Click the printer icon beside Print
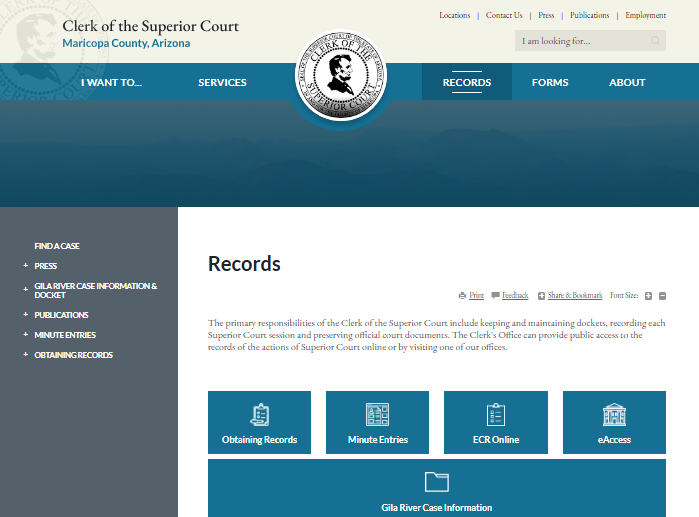The width and height of the screenshot is (699, 517). click(462, 296)
